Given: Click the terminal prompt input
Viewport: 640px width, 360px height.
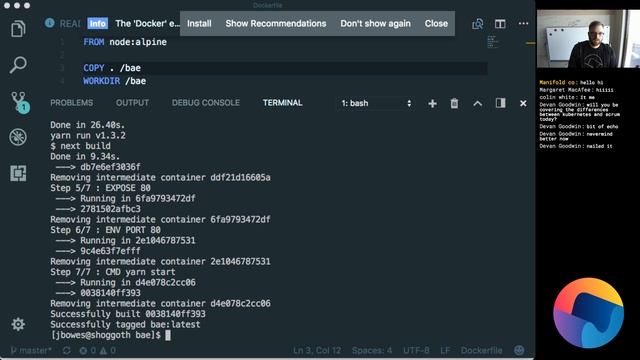Looking at the screenshot, I should (x=168, y=335).
